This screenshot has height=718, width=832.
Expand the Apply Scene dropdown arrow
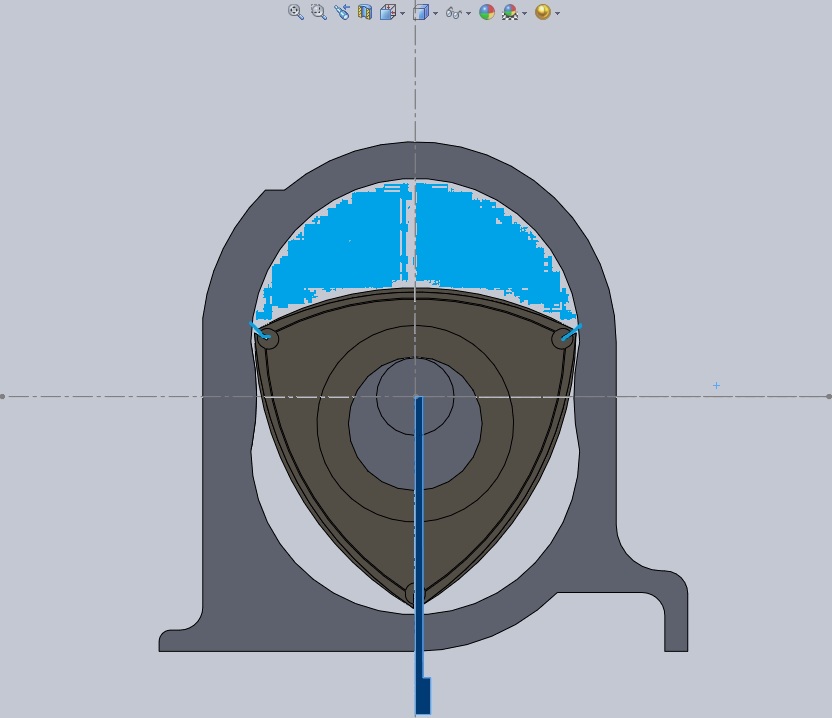click(524, 13)
